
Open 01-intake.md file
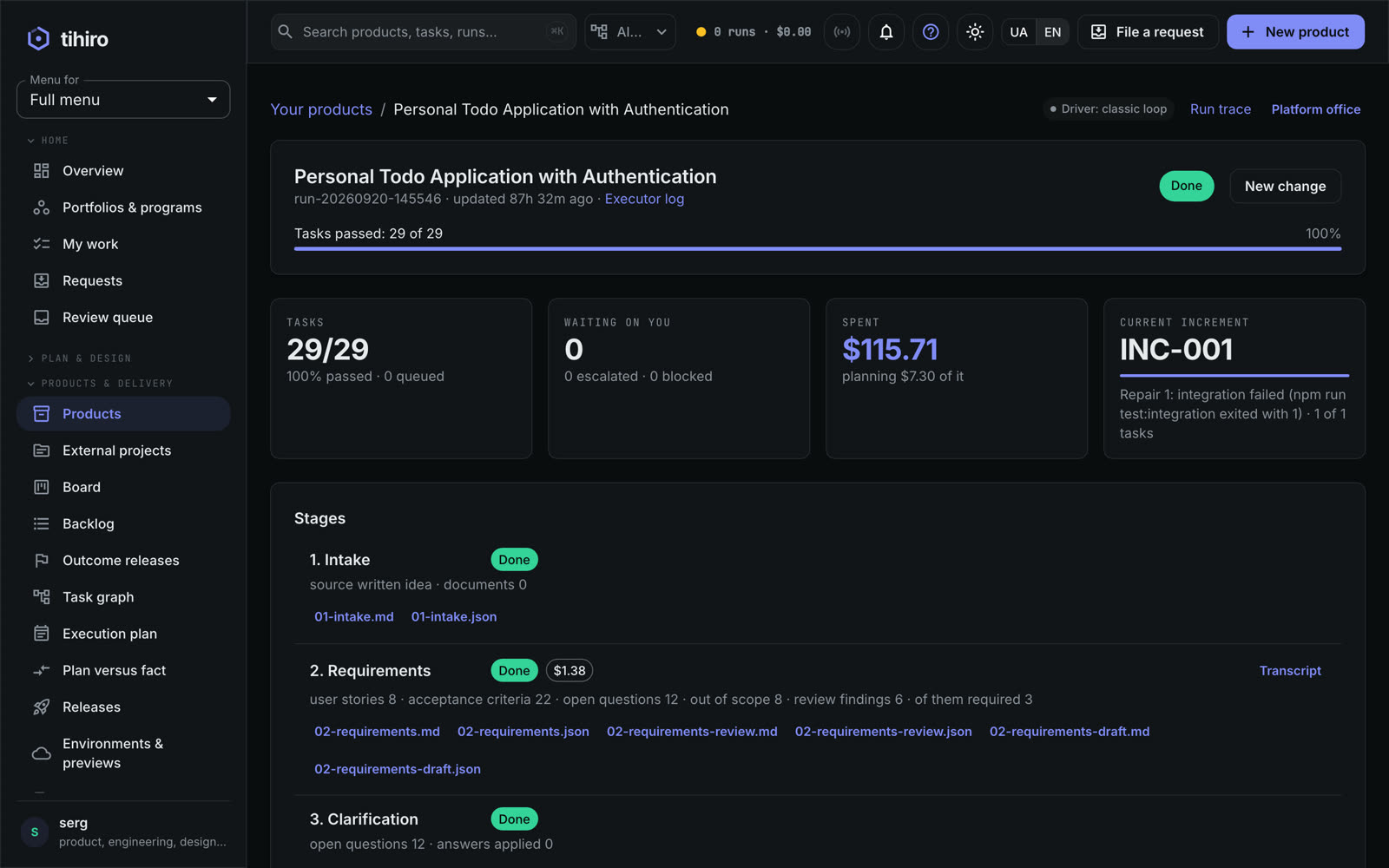[x=353, y=617]
